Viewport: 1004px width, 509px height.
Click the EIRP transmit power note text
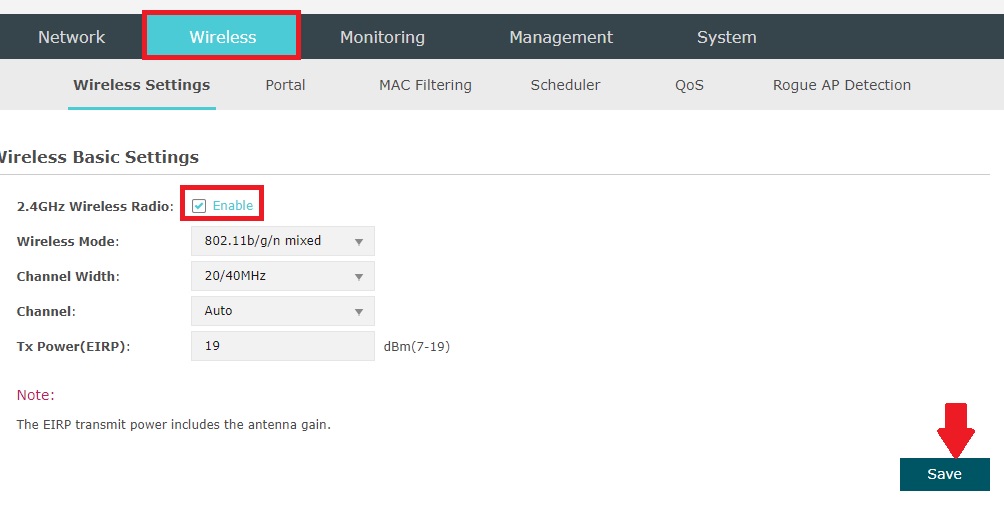[174, 424]
